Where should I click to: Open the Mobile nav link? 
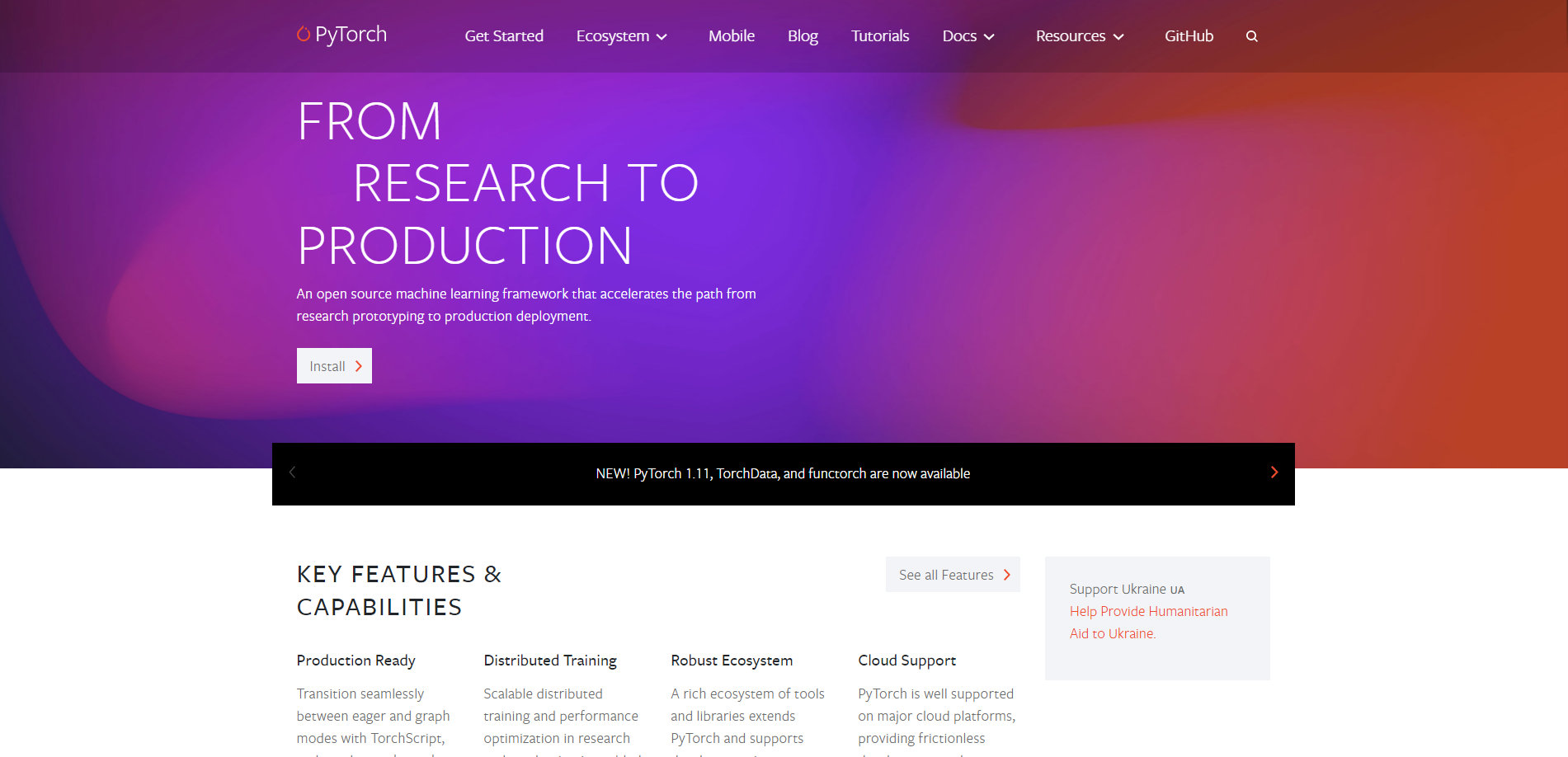(x=732, y=36)
